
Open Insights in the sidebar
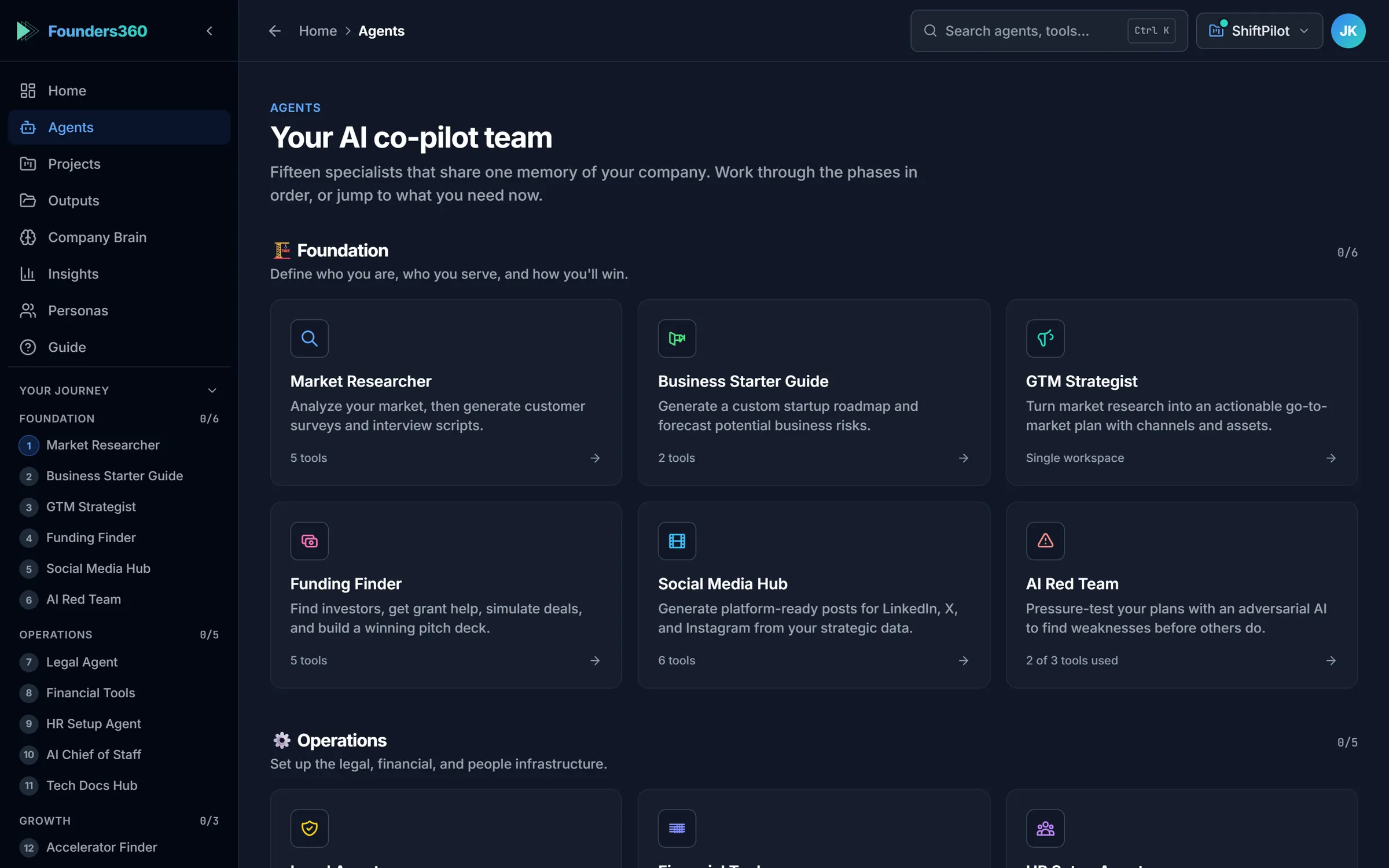pos(119,274)
